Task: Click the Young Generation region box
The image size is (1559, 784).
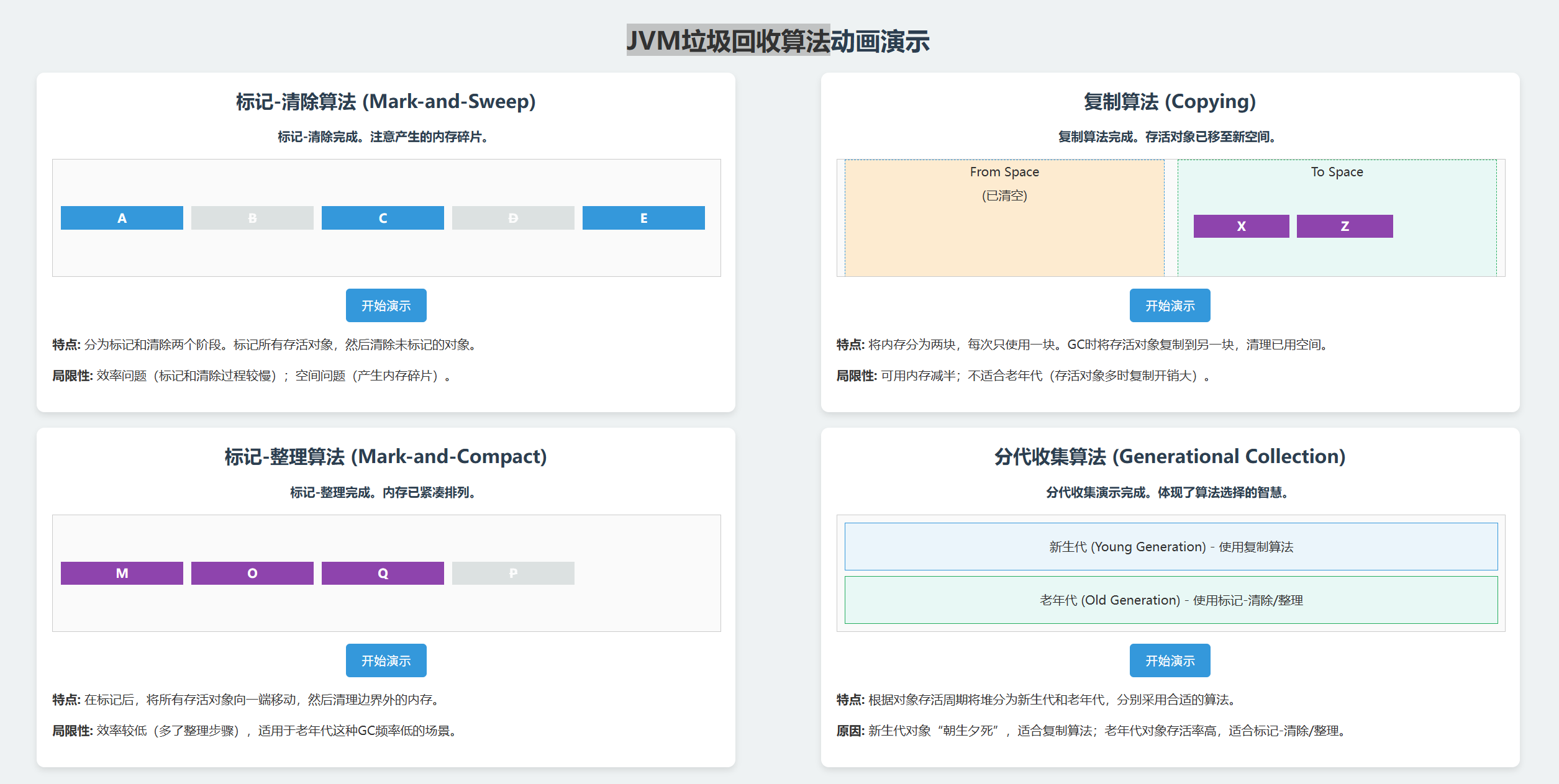Action: click(1171, 546)
